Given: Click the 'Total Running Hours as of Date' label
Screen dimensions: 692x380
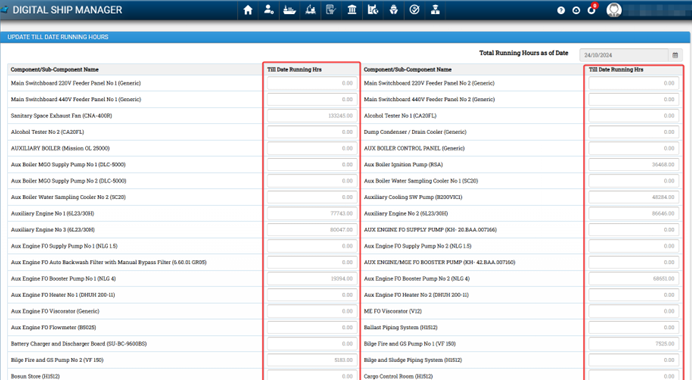Looking at the screenshot, I should [524, 53].
